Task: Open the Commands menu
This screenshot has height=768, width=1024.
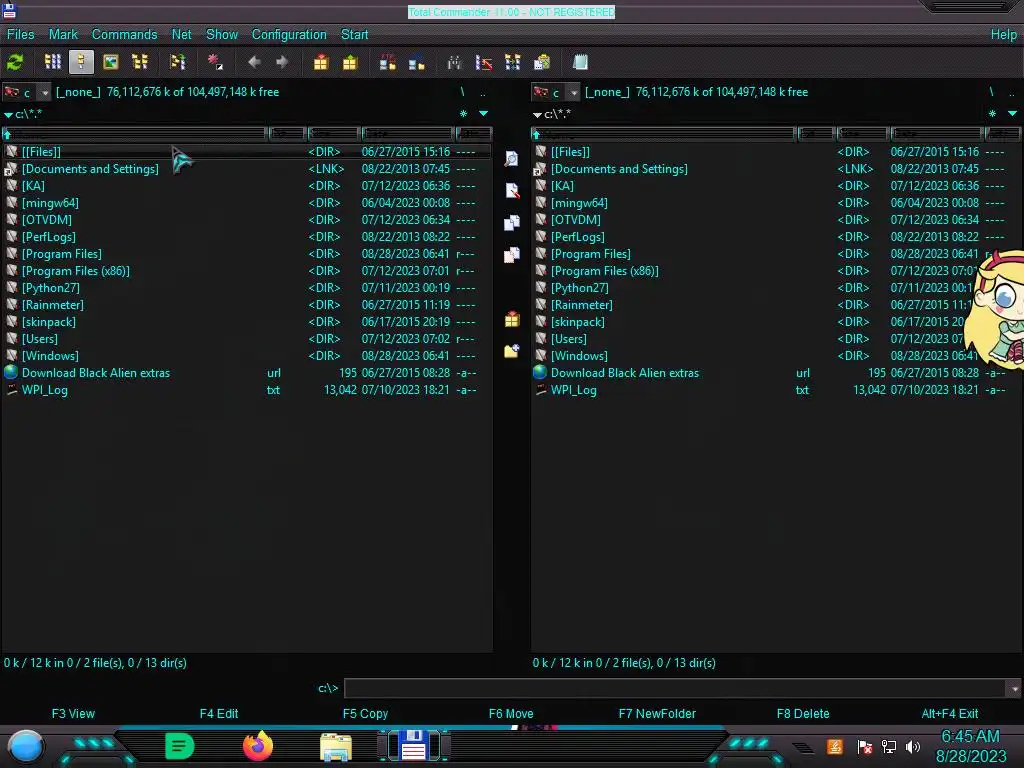Action: pos(124,35)
